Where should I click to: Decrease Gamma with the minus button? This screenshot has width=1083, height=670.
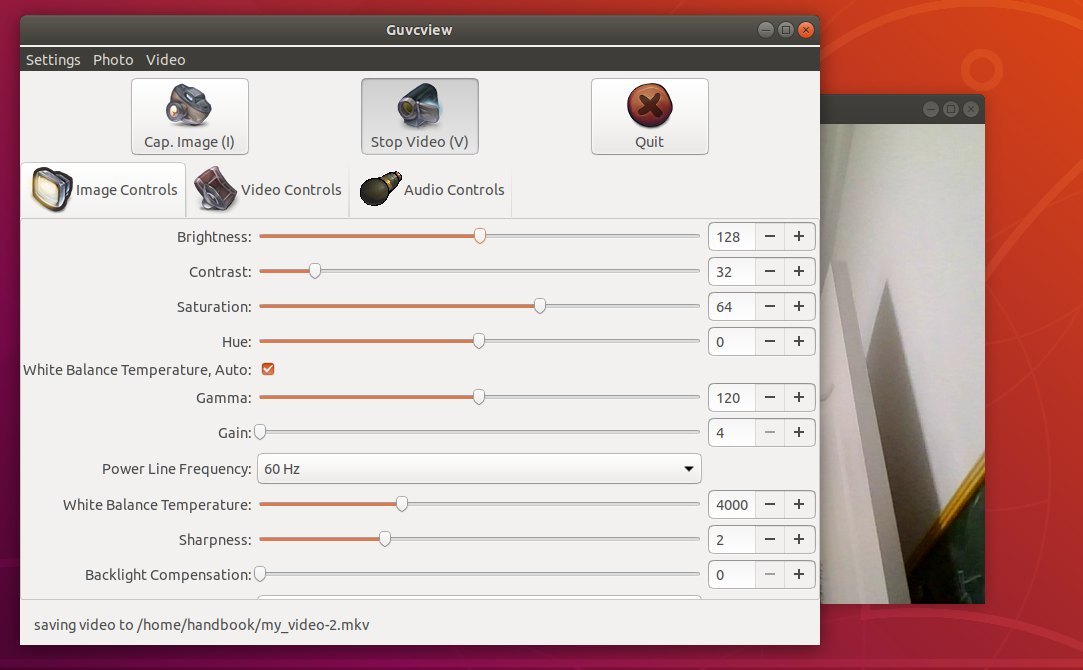769,397
